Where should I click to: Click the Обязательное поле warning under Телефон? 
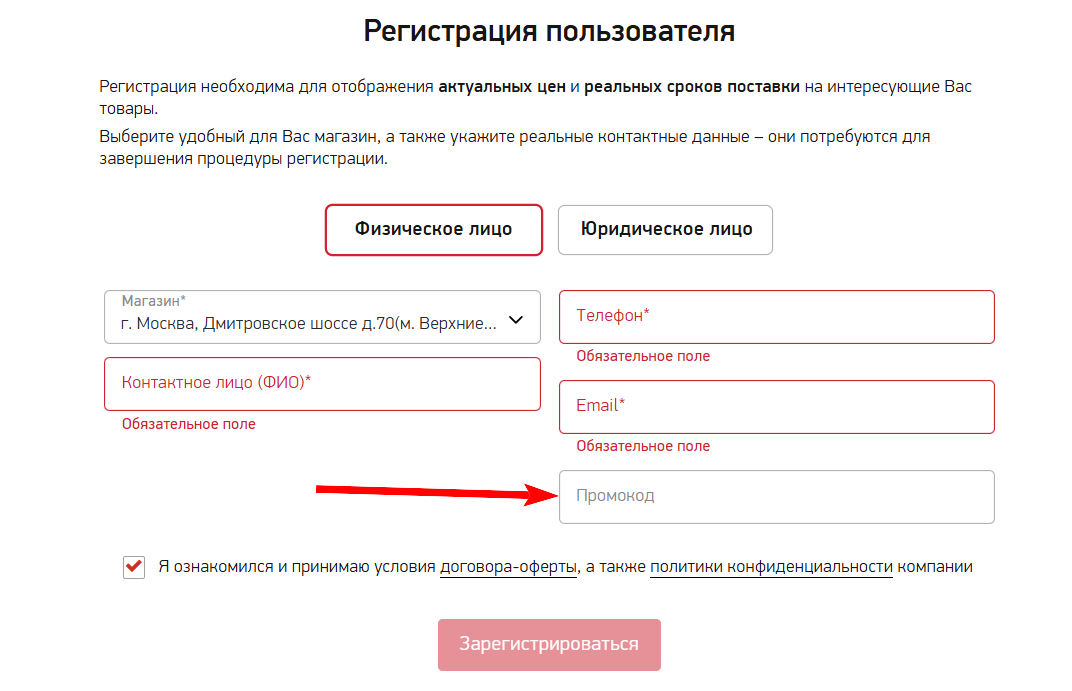click(x=643, y=355)
